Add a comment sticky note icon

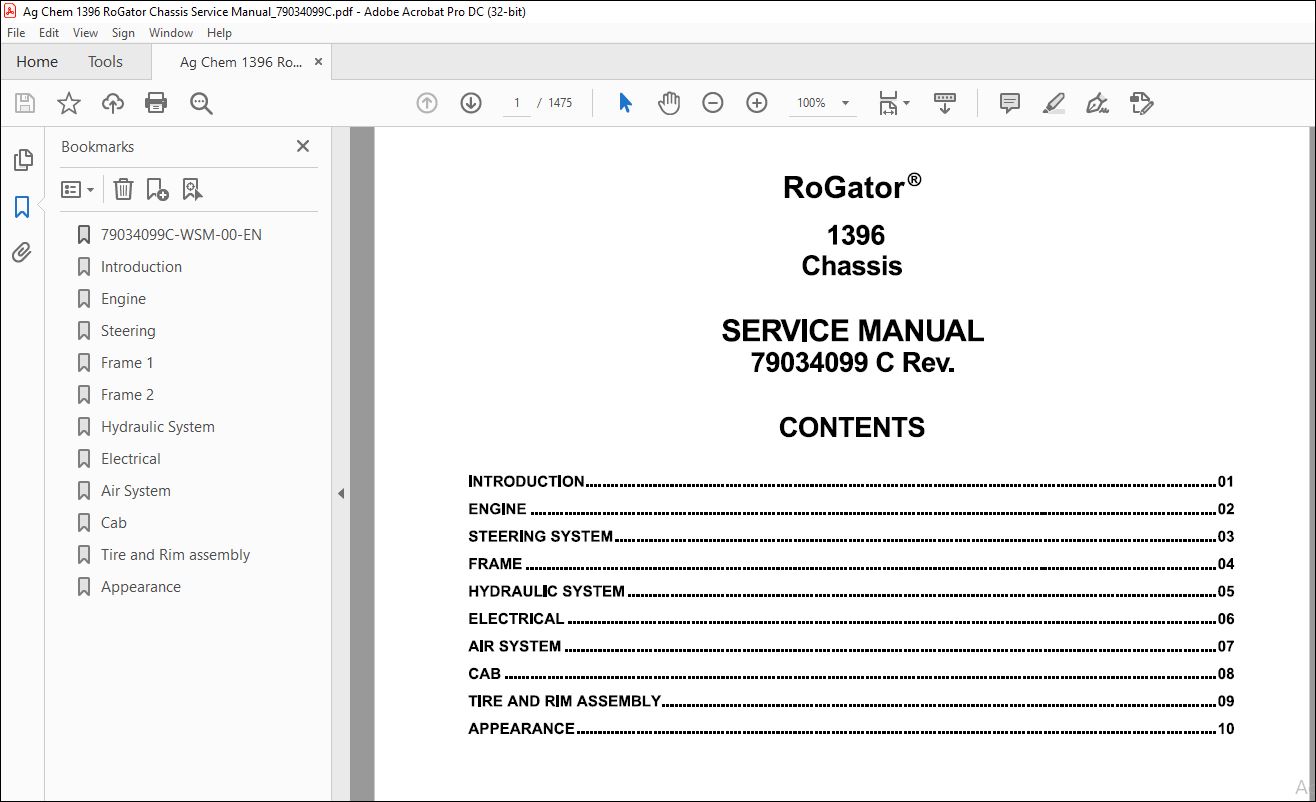[x=1010, y=103]
